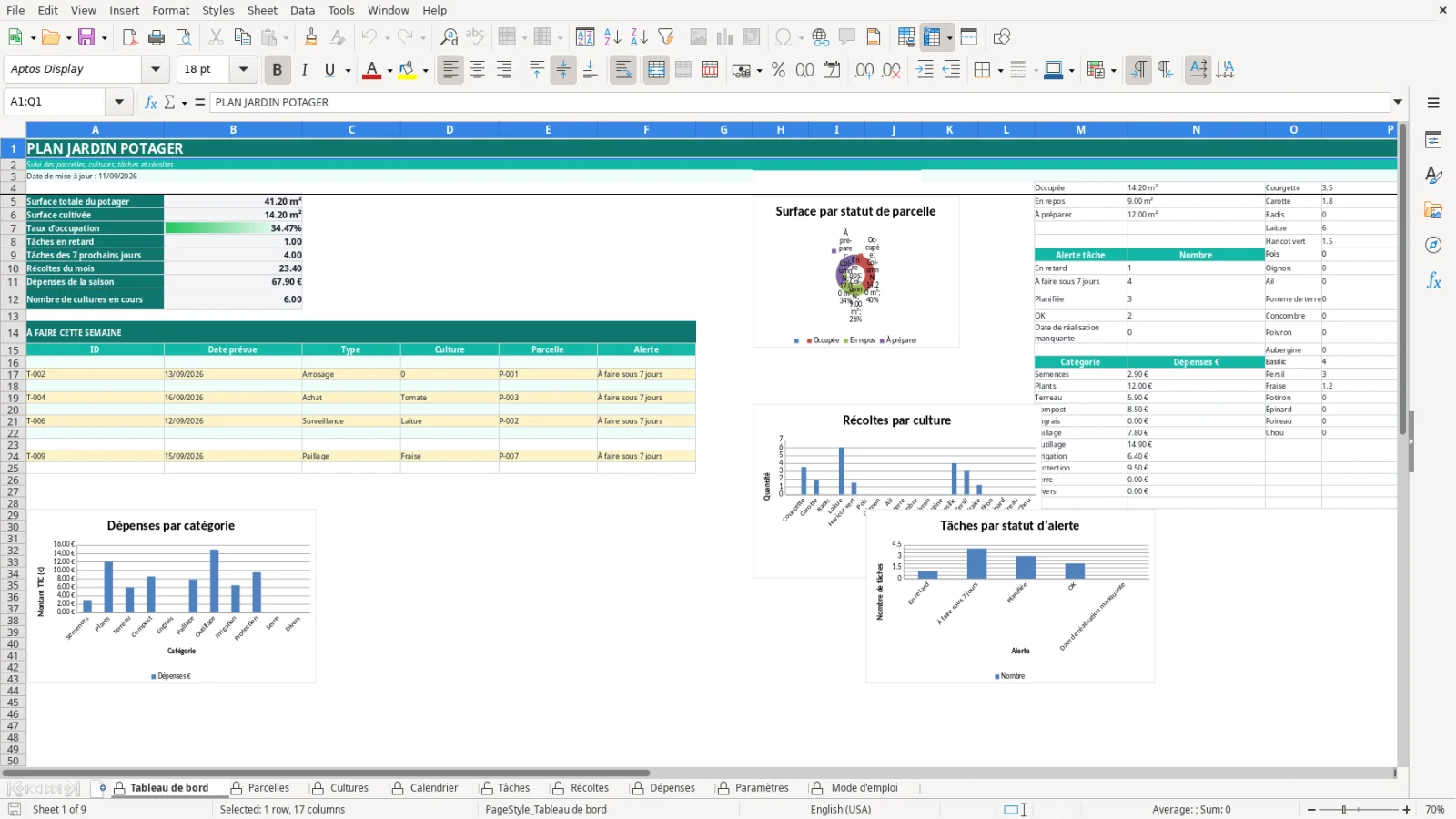Open the Function Wizard icon
1456x819 pixels.
[x=151, y=102]
